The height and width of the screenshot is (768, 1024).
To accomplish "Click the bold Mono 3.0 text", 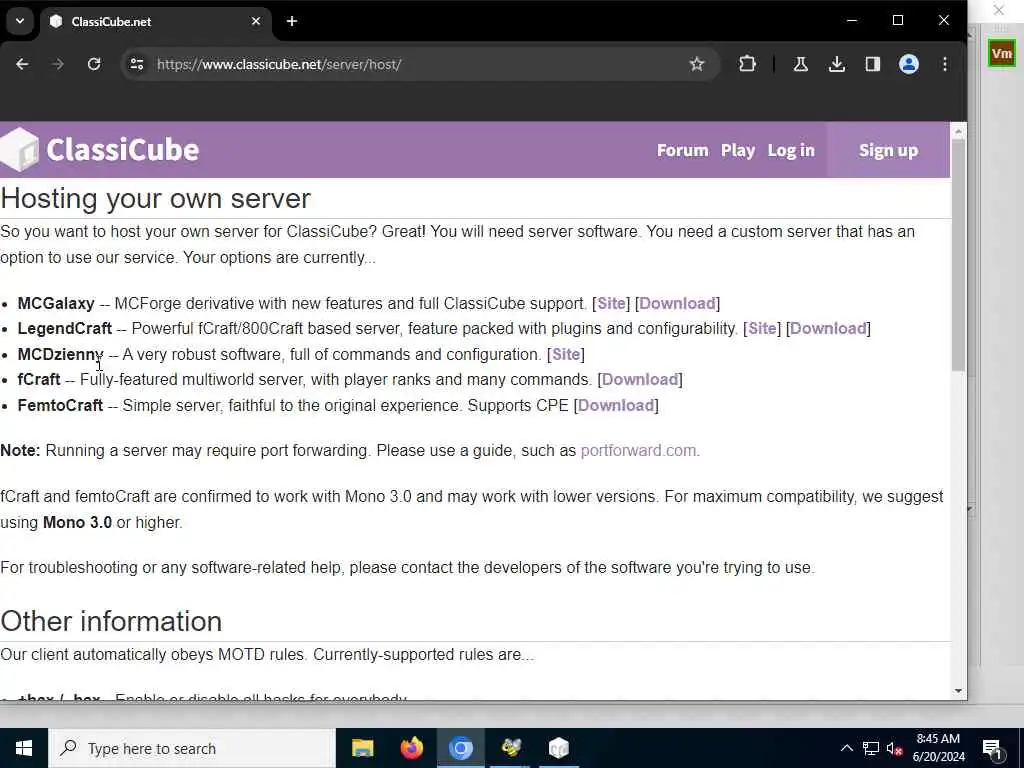I will 77,522.
